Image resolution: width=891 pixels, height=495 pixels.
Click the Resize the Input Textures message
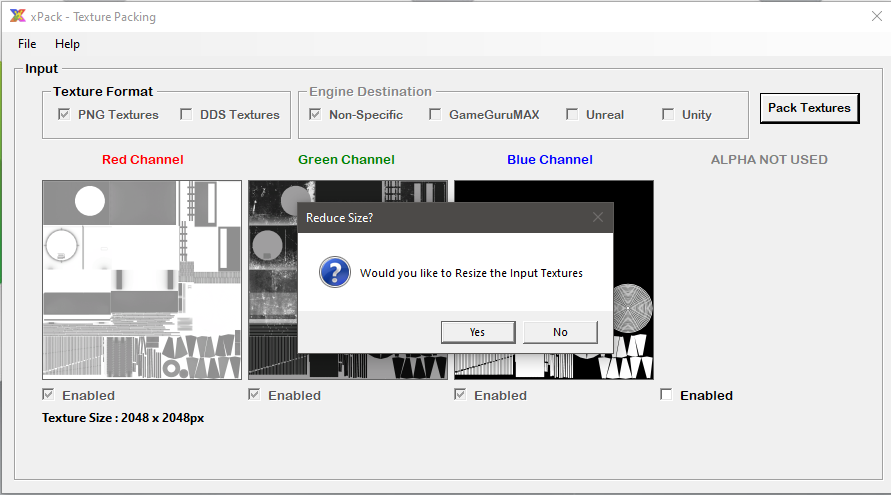[x=471, y=273]
